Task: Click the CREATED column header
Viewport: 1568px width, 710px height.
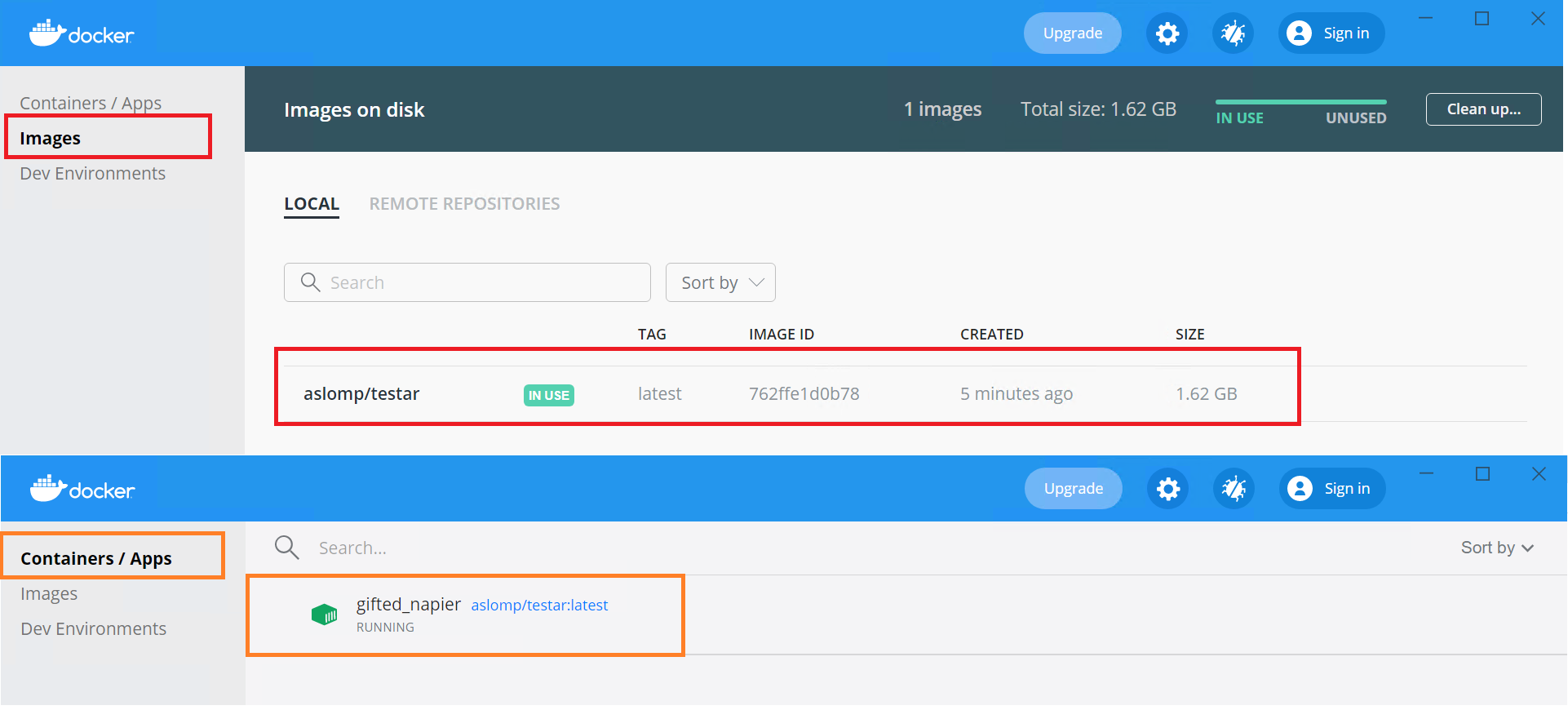Action: pyautogui.click(x=991, y=335)
